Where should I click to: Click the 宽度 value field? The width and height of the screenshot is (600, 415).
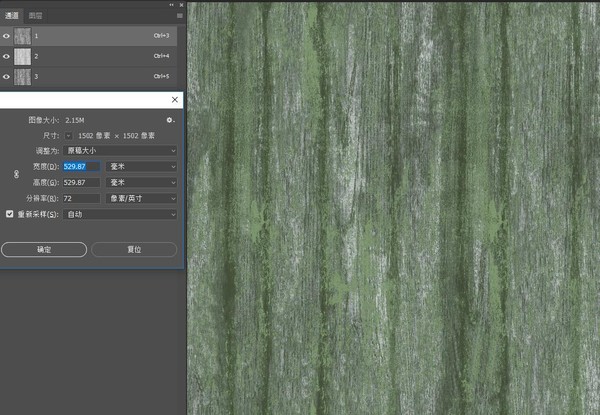point(82,166)
